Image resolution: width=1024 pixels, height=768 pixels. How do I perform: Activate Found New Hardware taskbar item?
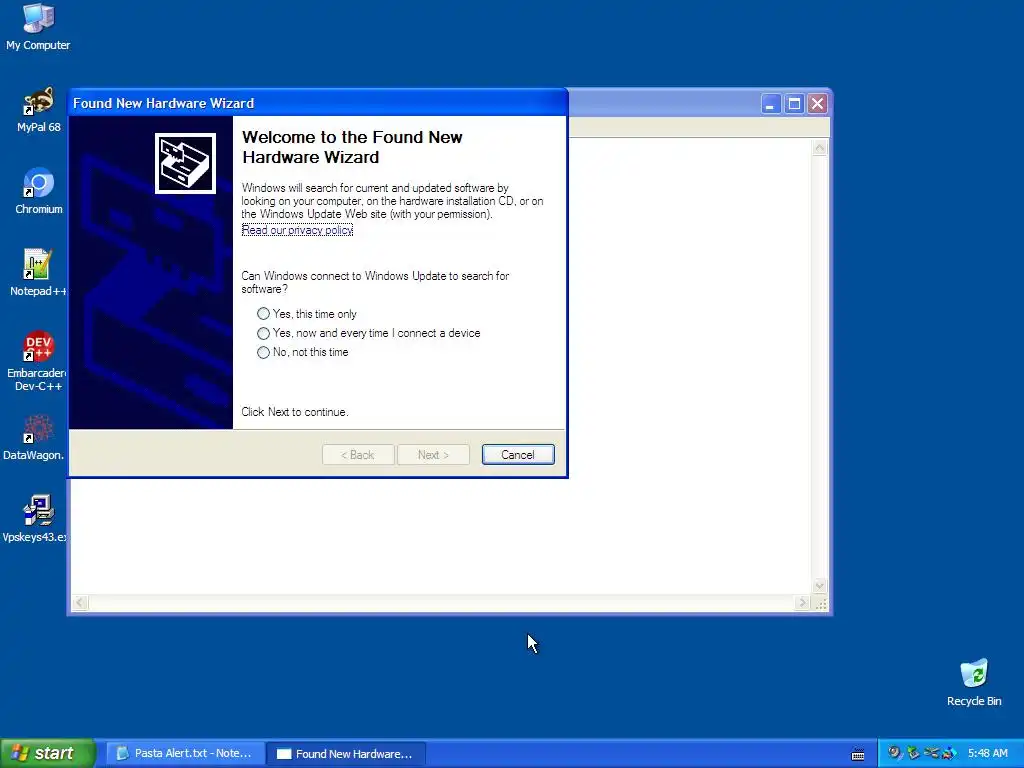tap(347, 754)
